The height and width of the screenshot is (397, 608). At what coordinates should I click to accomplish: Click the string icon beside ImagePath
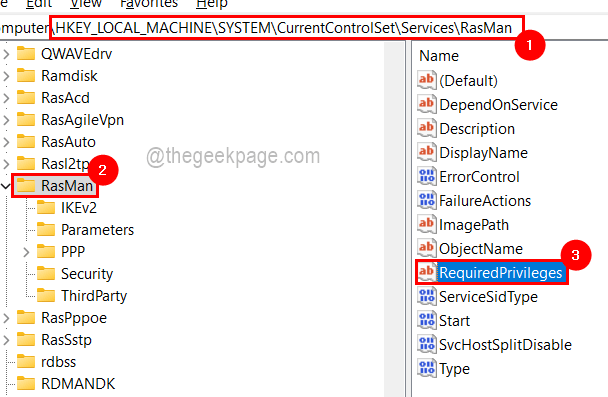[427, 224]
